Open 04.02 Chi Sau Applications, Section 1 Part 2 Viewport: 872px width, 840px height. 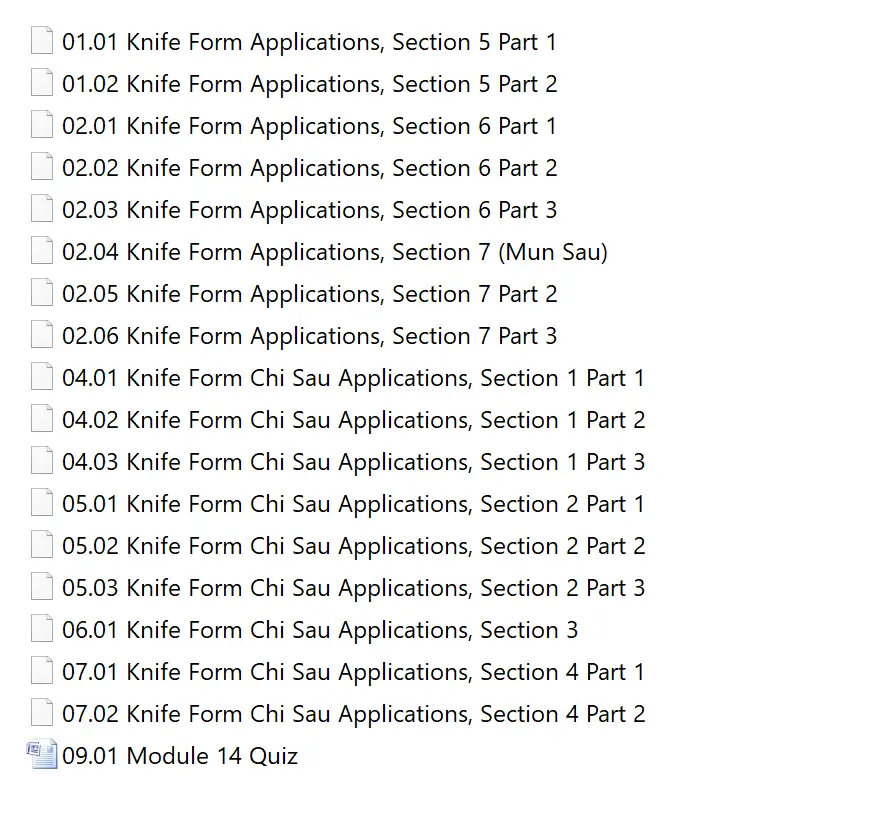353,420
